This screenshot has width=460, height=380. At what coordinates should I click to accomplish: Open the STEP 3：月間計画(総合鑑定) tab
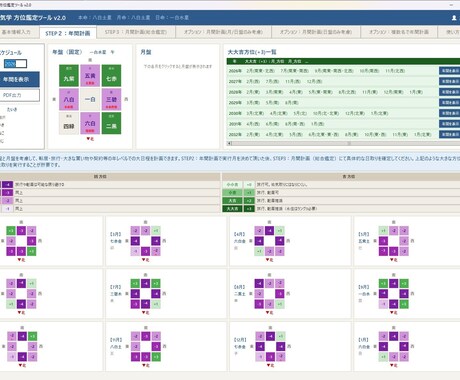tap(136, 32)
